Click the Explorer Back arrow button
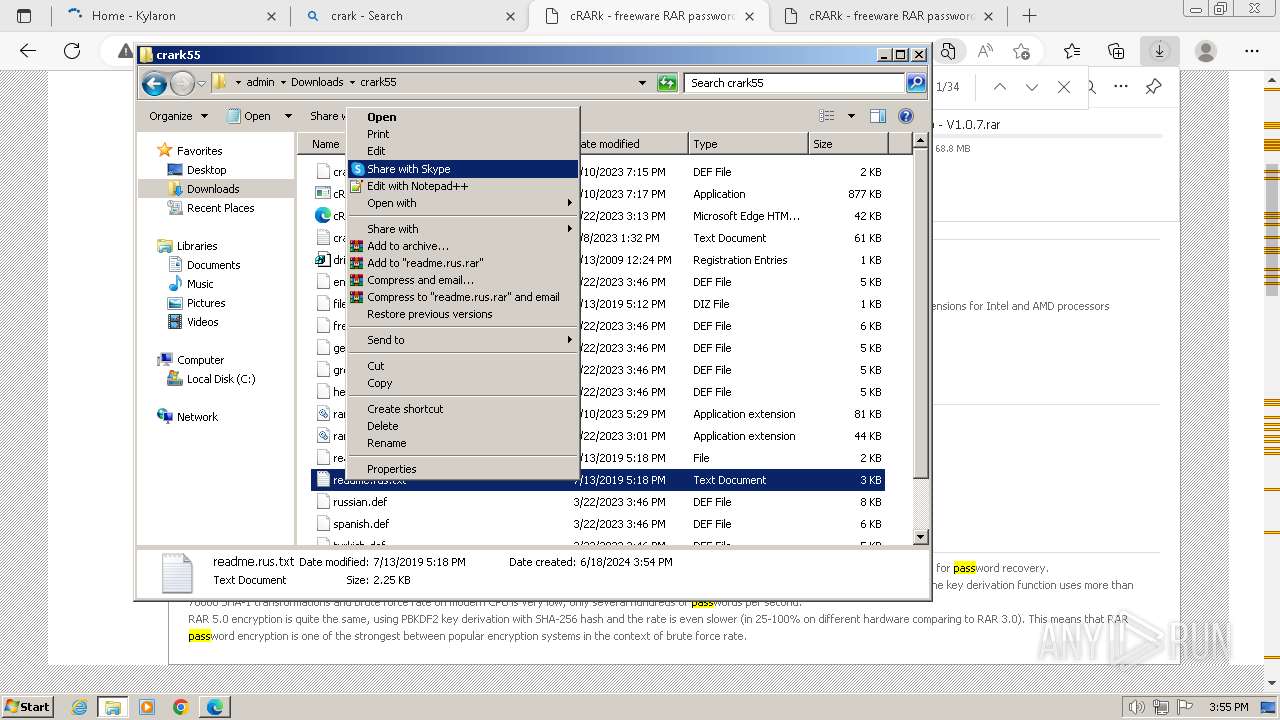Image resolution: width=1280 pixels, height=720 pixels. [x=154, y=83]
